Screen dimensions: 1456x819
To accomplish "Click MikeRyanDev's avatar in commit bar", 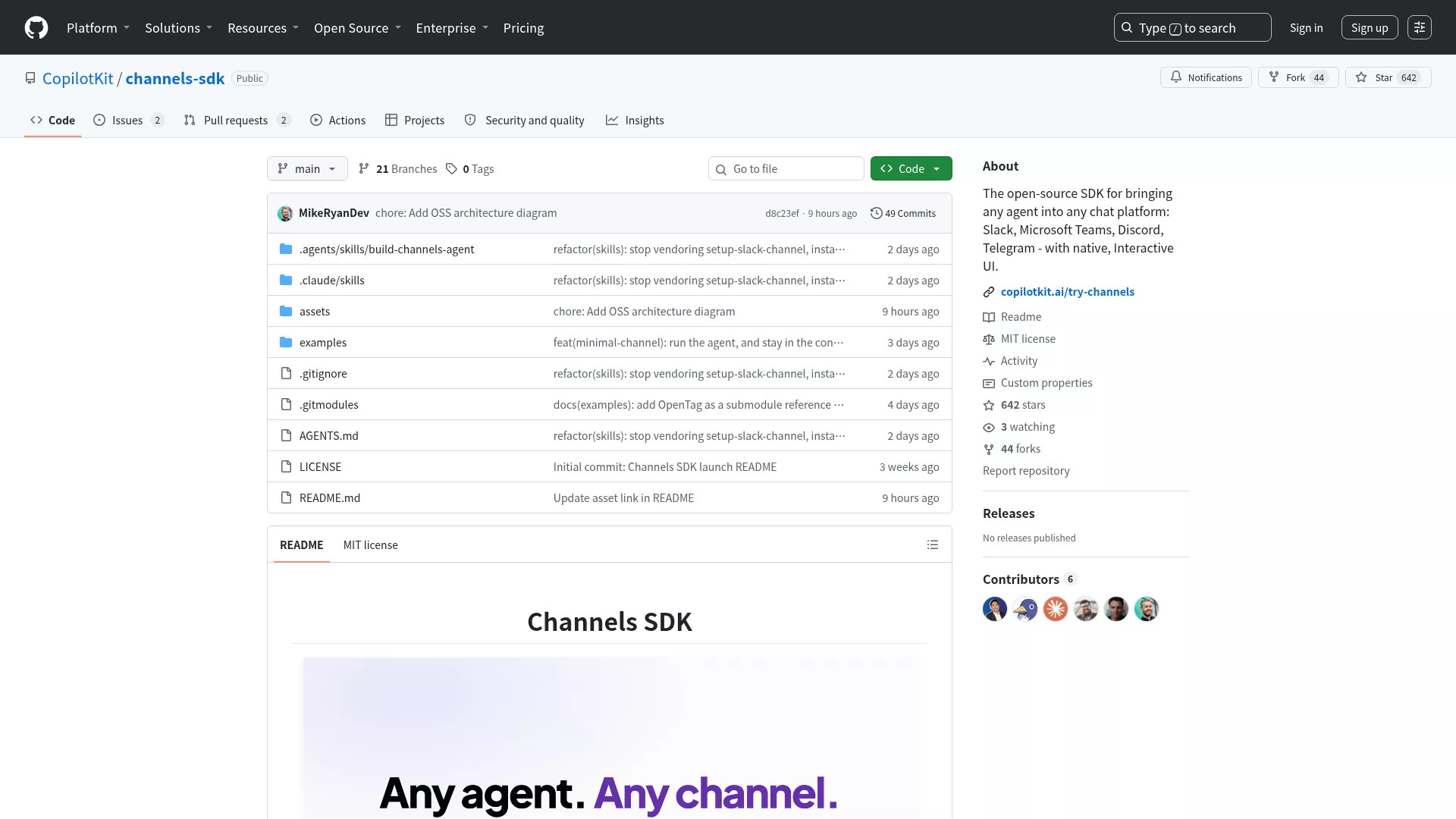I will coord(285,214).
